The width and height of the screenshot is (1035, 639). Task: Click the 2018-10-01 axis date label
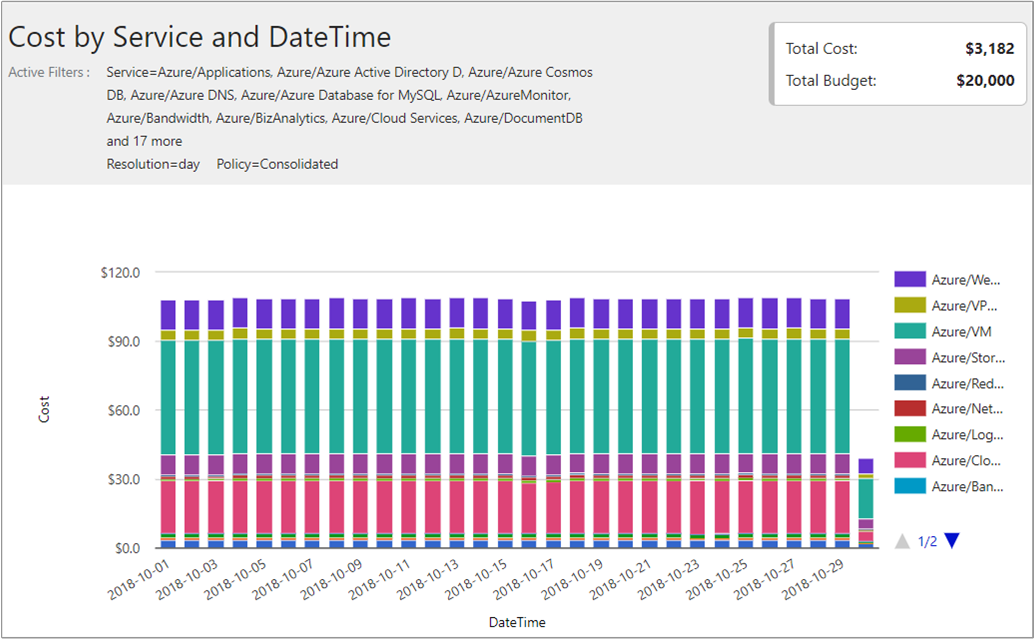pos(139,580)
